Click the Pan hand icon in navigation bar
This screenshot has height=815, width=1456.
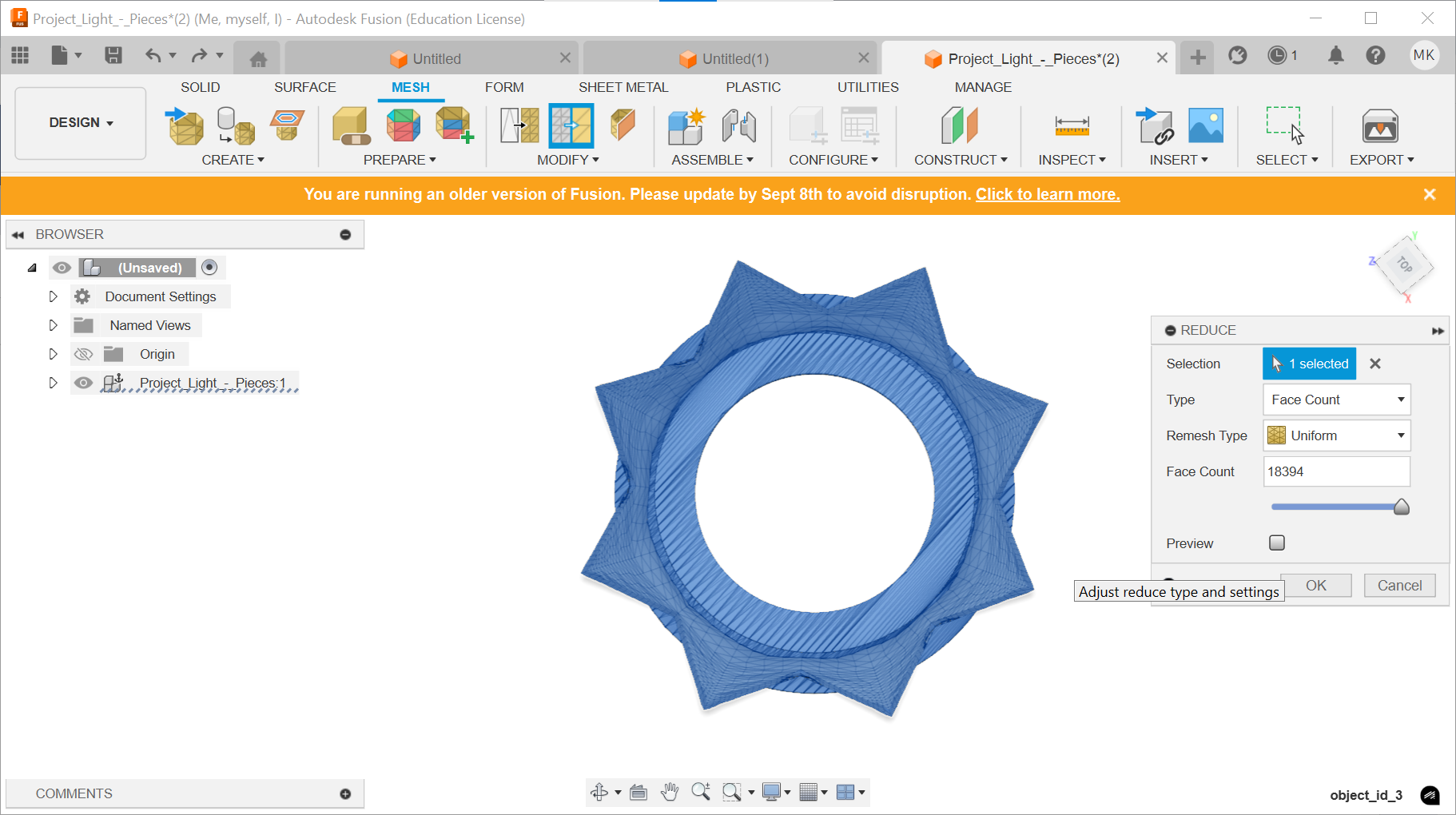tap(670, 792)
